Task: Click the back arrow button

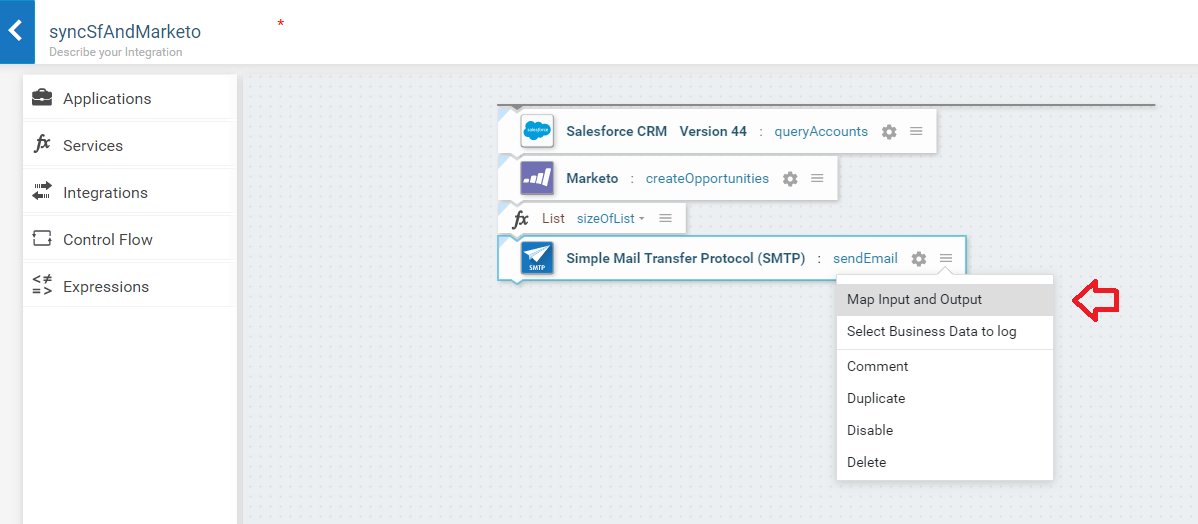Action: tap(17, 31)
